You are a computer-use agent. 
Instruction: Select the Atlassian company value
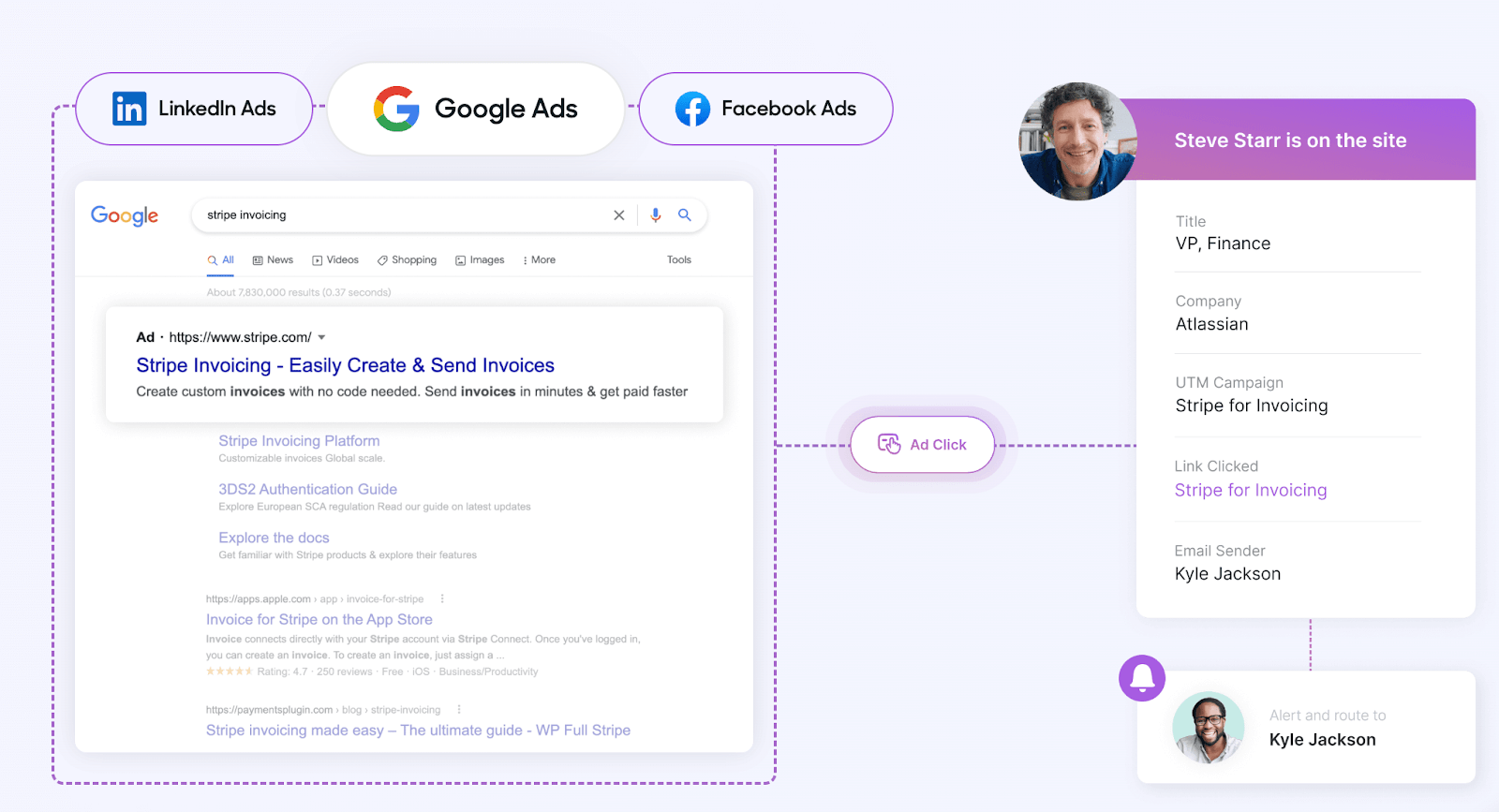click(x=1211, y=324)
